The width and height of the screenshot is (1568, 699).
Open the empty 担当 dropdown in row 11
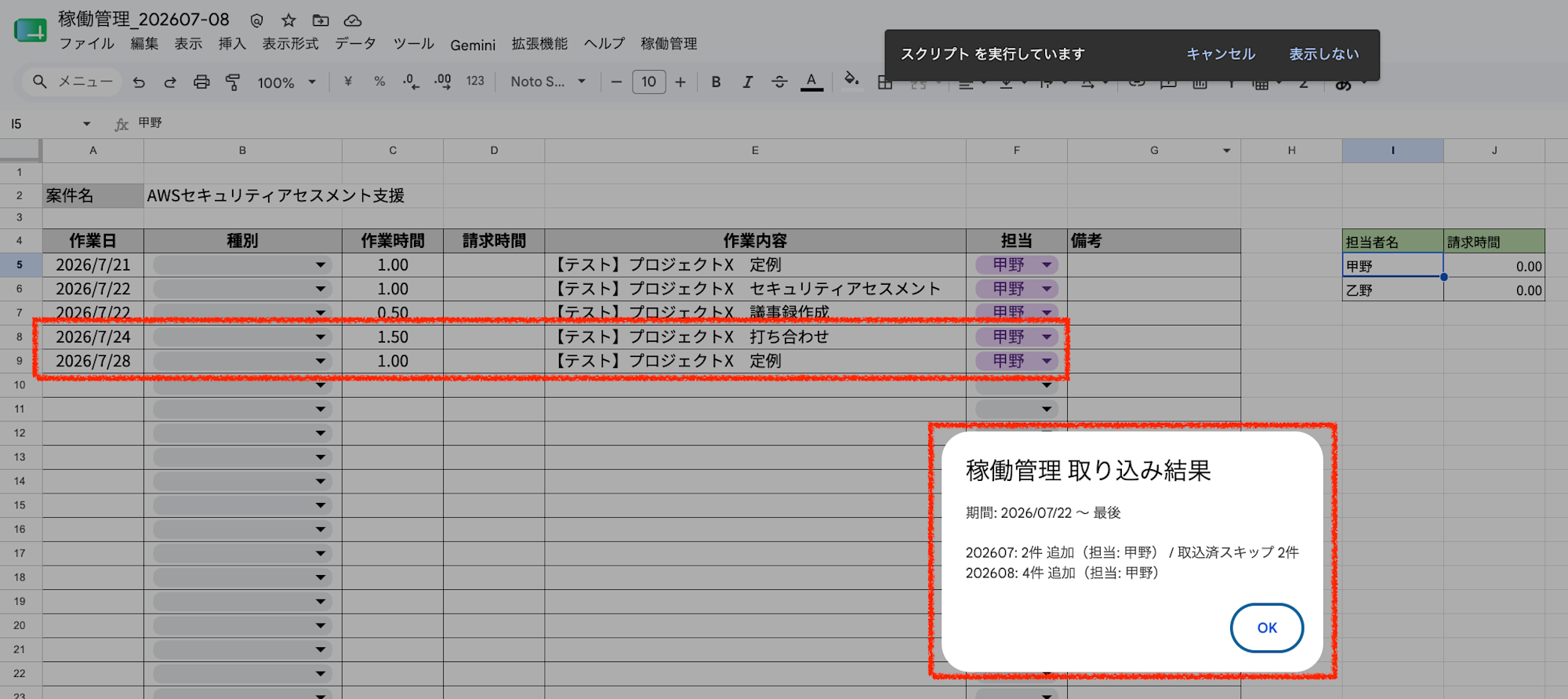tap(1017, 410)
